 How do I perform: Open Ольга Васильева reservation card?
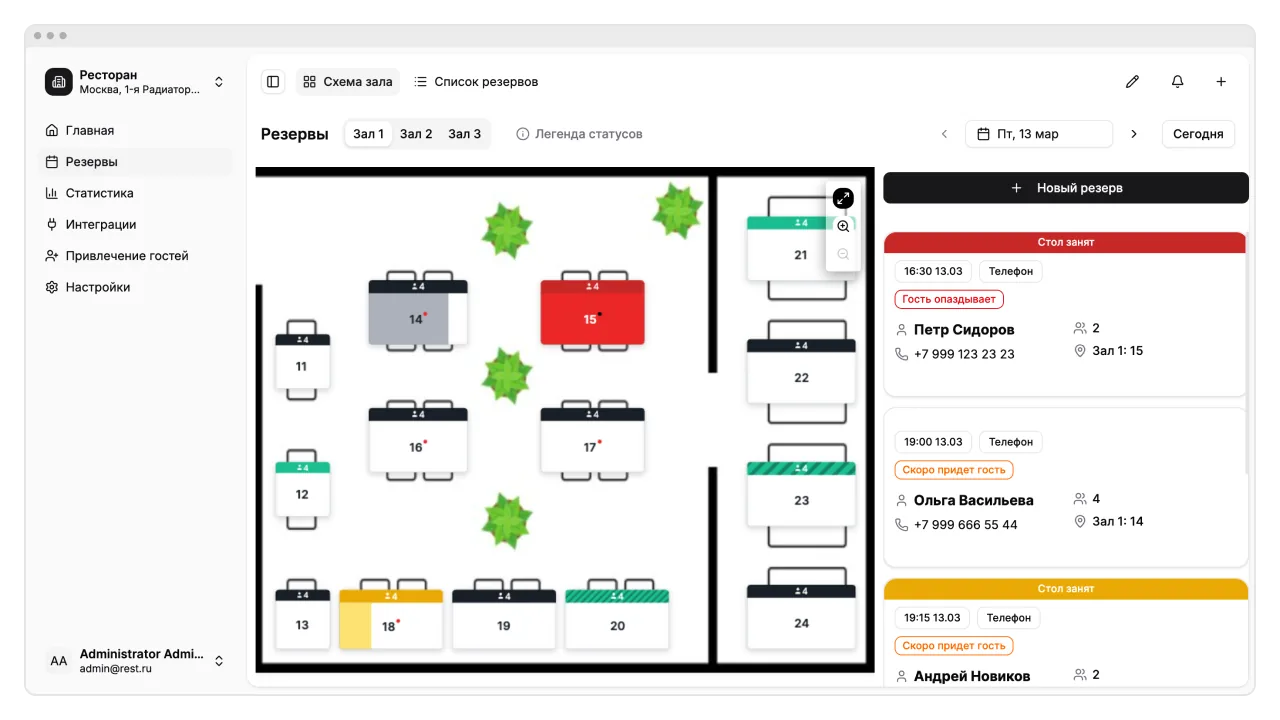click(x=1066, y=487)
